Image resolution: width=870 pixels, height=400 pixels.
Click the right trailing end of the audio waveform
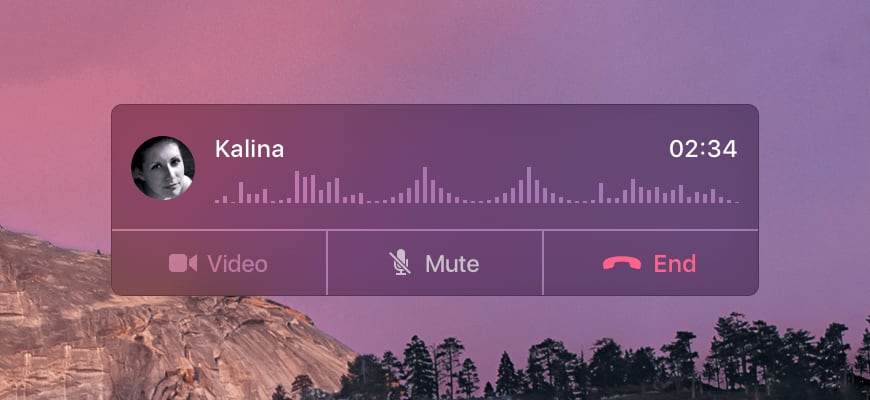[x=736, y=202]
